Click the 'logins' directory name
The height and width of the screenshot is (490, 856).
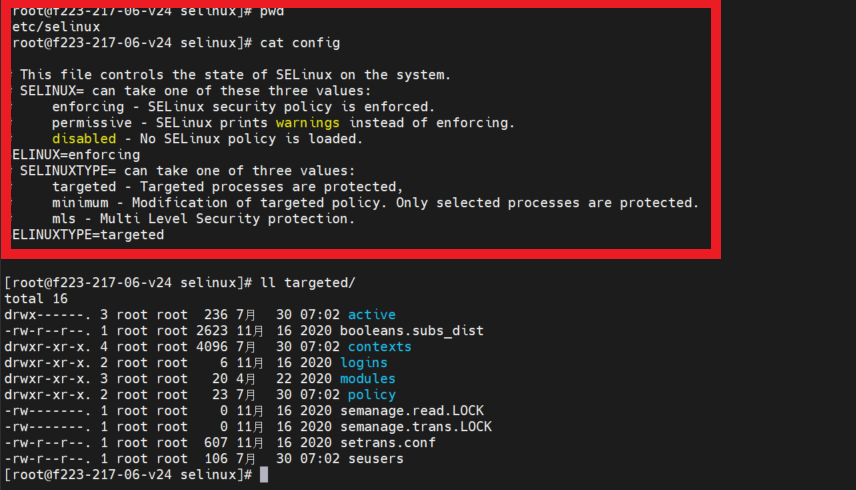tap(364, 363)
